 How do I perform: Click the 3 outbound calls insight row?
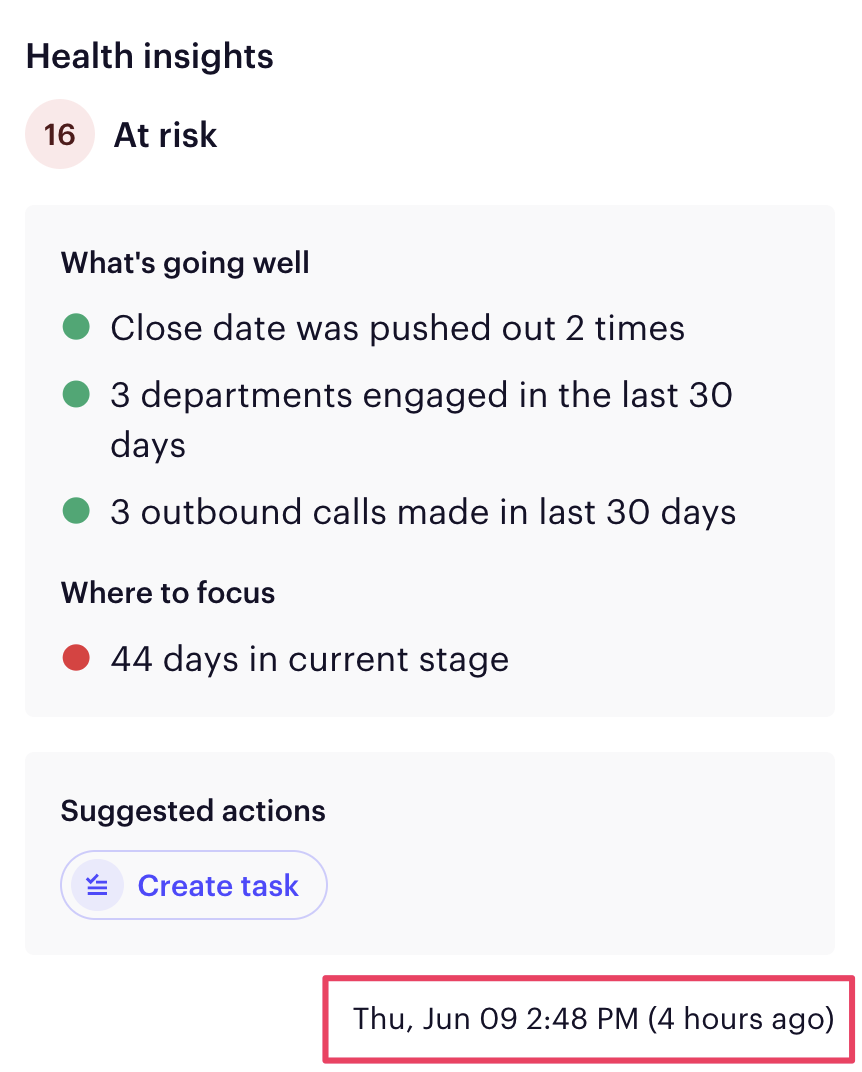pos(423,511)
